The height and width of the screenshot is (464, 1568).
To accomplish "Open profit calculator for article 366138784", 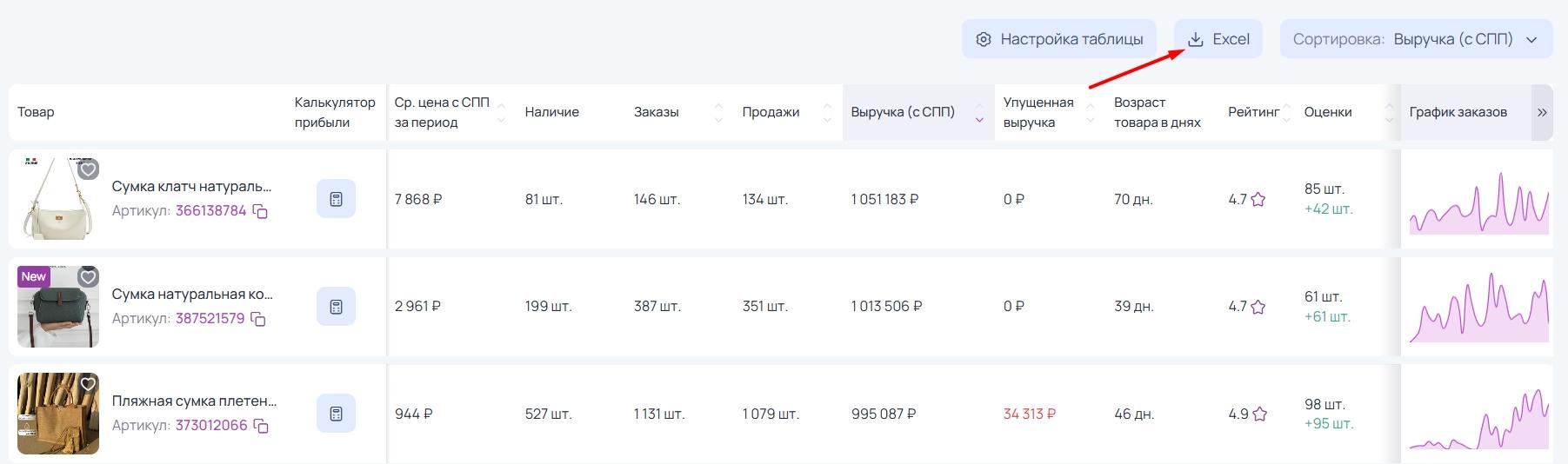I will point(336,199).
